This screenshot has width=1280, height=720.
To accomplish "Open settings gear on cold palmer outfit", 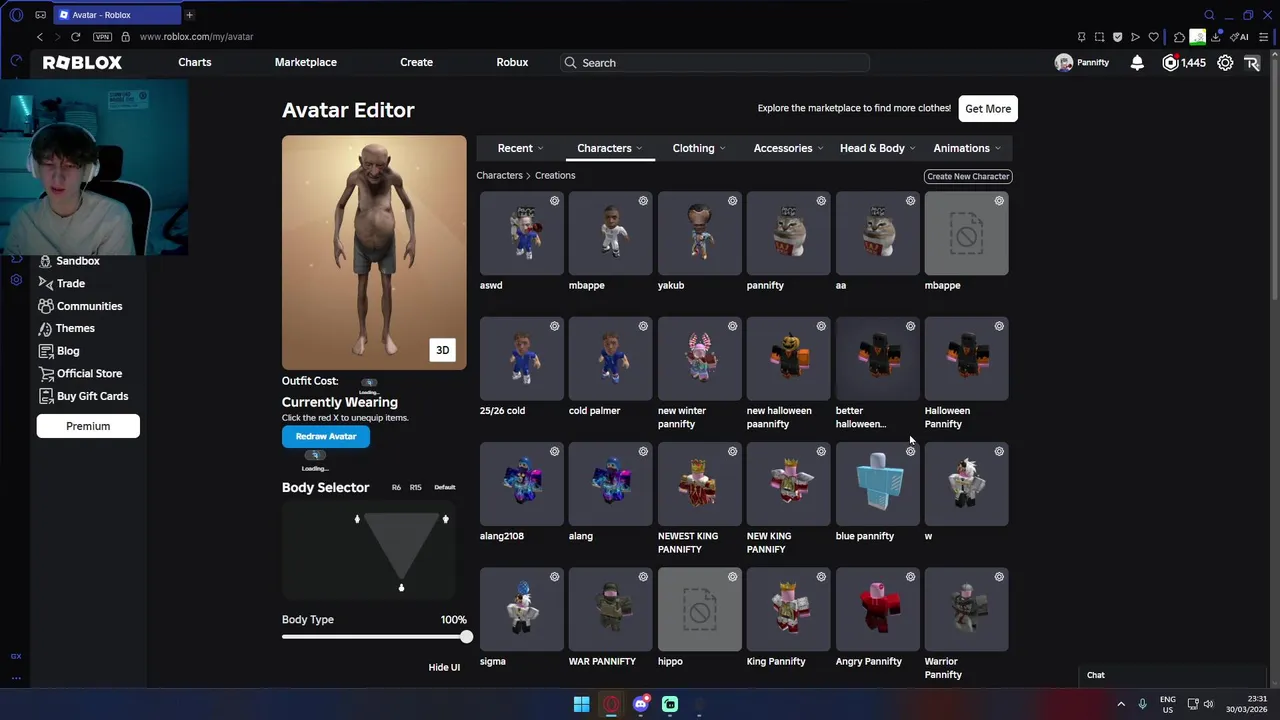I will click(643, 326).
